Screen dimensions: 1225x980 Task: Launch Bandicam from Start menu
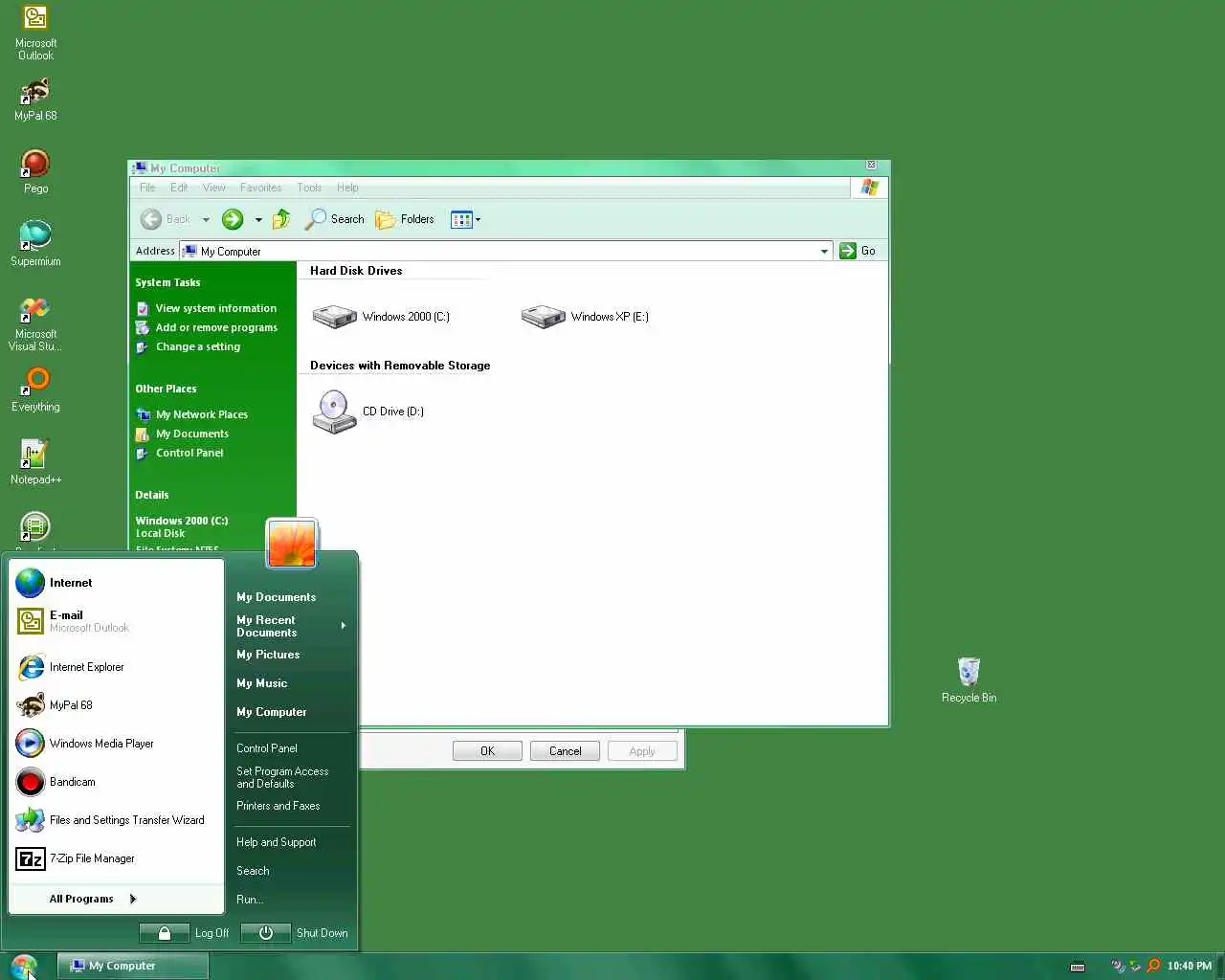tap(116, 782)
